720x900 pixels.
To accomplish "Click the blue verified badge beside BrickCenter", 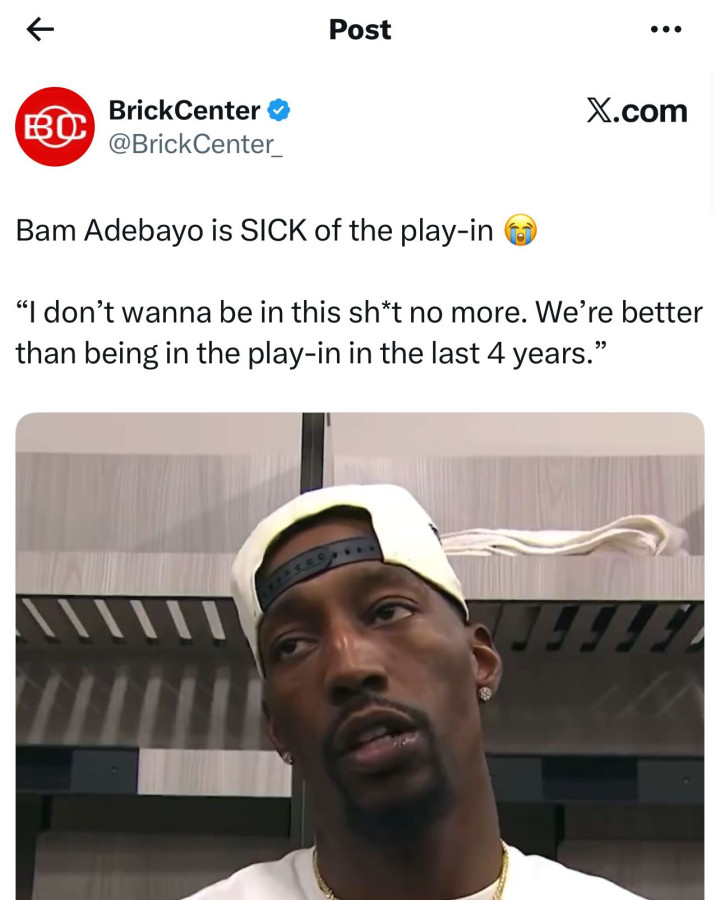I will (278, 110).
